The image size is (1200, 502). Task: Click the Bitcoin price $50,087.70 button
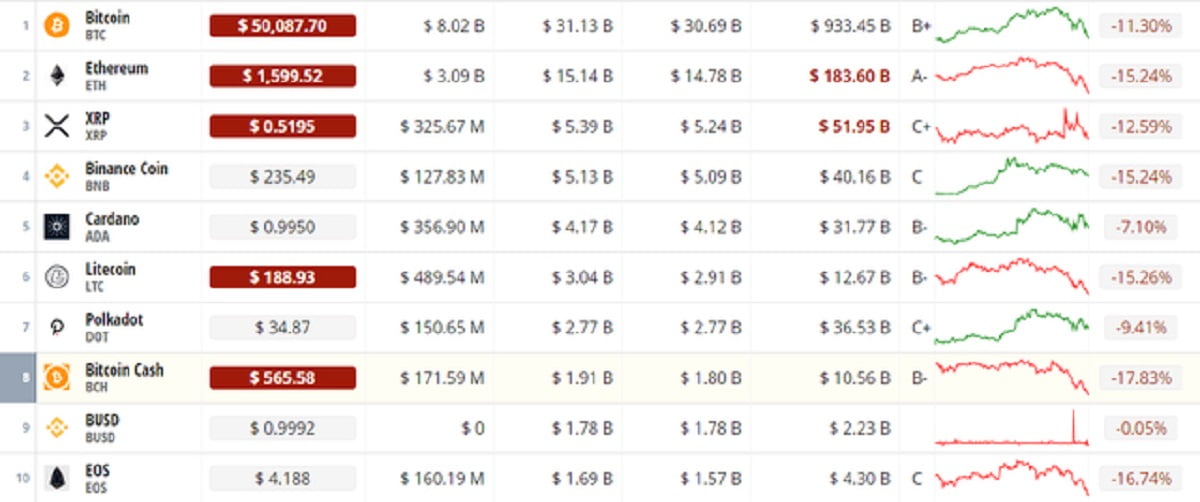click(282, 26)
